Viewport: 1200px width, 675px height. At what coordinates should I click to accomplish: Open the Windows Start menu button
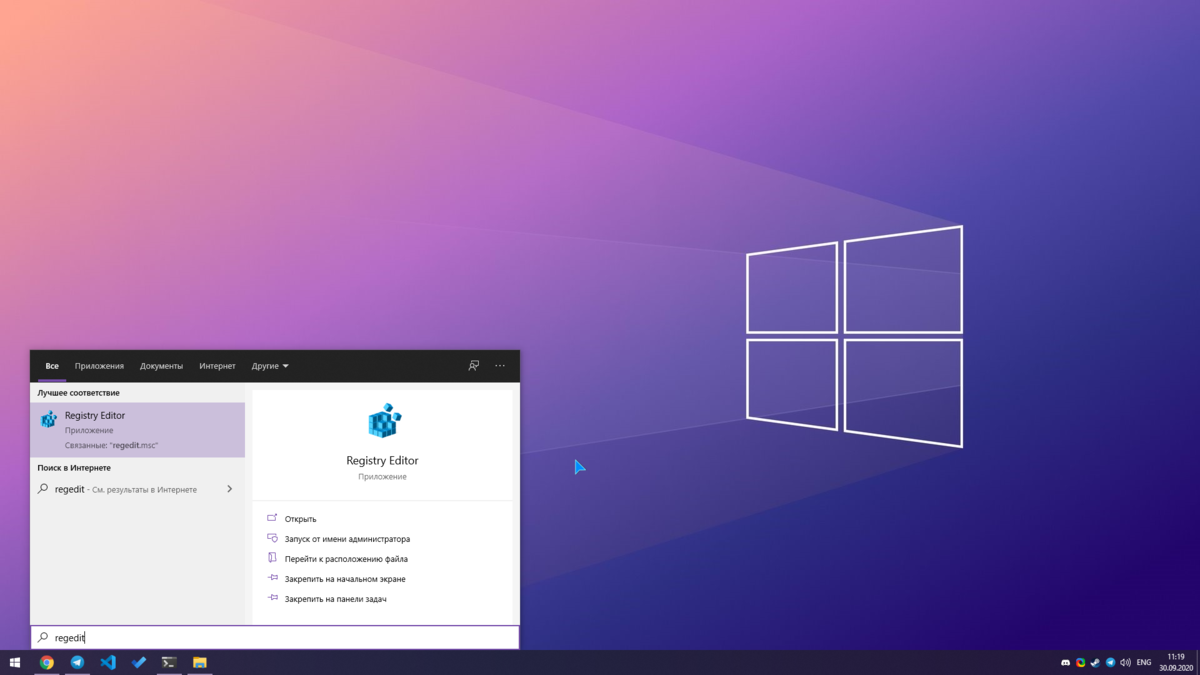click(15, 662)
